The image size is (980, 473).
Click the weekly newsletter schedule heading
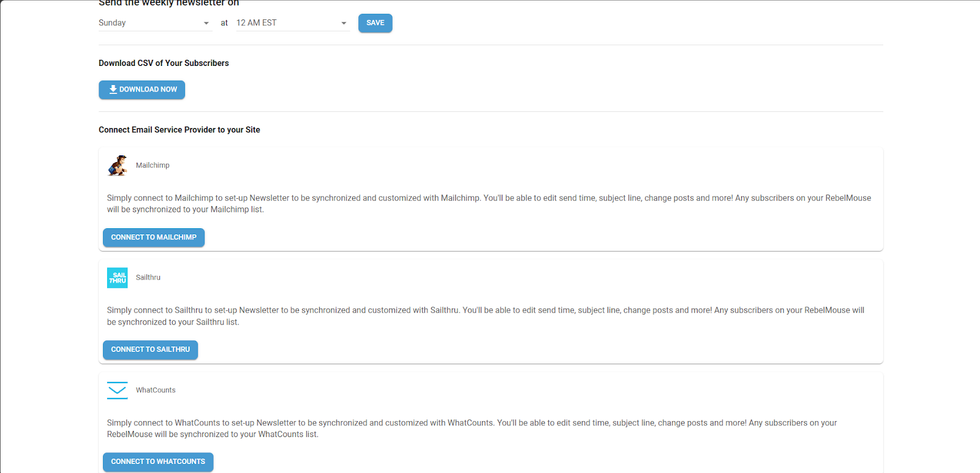pyautogui.click(x=169, y=4)
